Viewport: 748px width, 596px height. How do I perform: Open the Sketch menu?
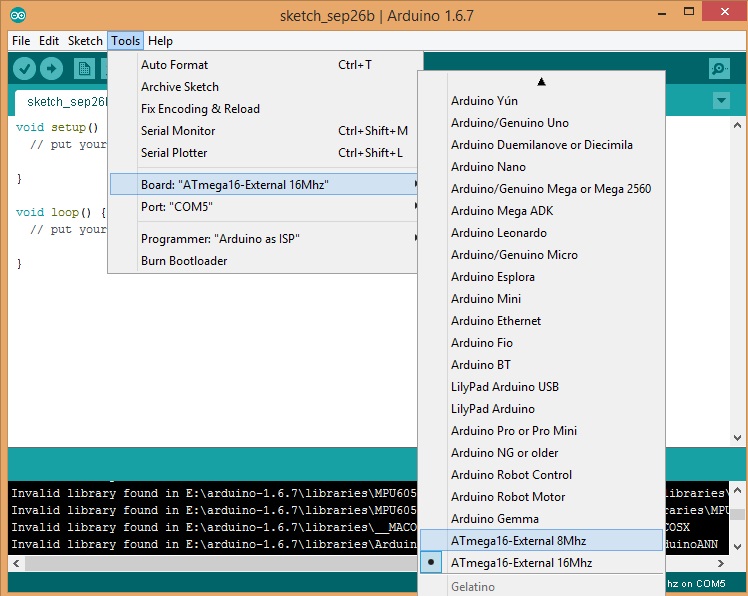pos(85,41)
